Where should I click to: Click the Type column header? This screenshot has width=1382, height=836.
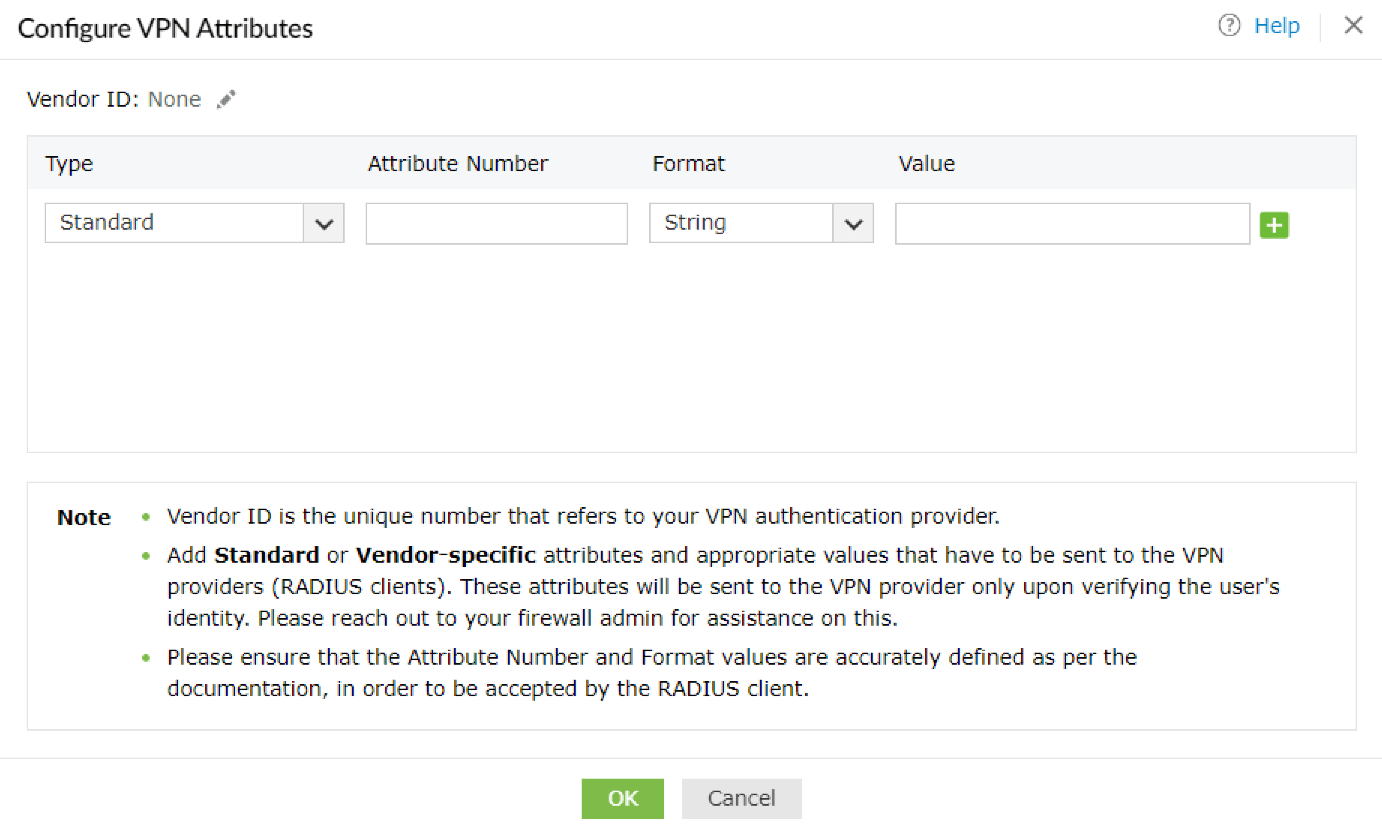(x=69, y=164)
